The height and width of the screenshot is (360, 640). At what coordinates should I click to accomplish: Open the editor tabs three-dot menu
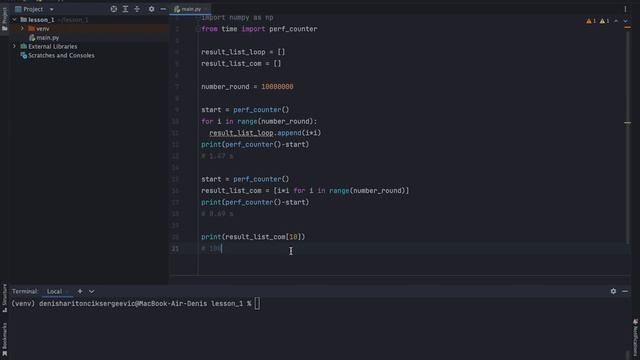(x=625, y=9)
